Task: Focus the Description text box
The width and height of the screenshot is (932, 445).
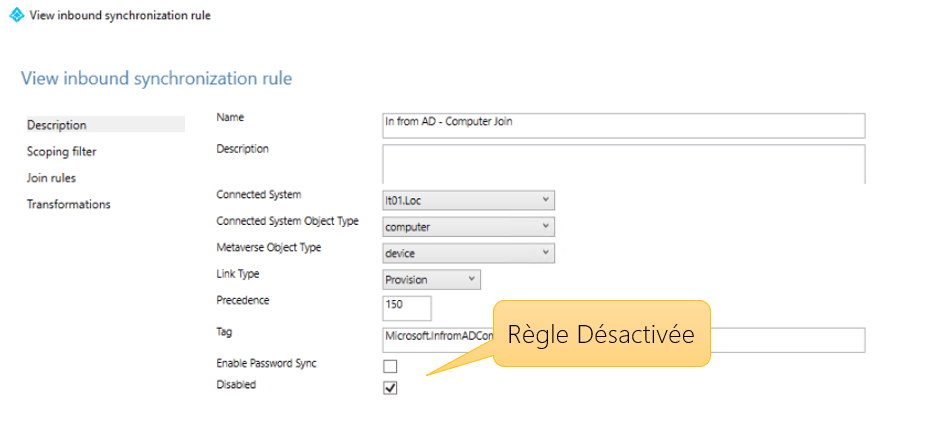Action: 623,163
